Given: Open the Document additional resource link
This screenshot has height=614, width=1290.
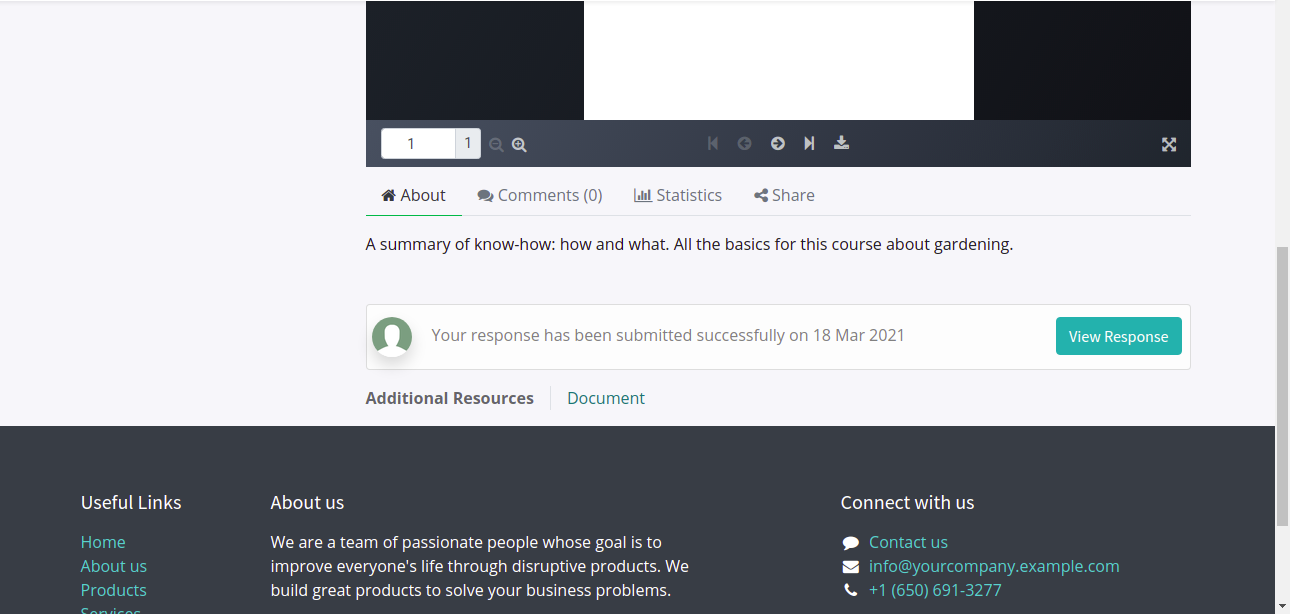Looking at the screenshot, I should click(605, 398).
